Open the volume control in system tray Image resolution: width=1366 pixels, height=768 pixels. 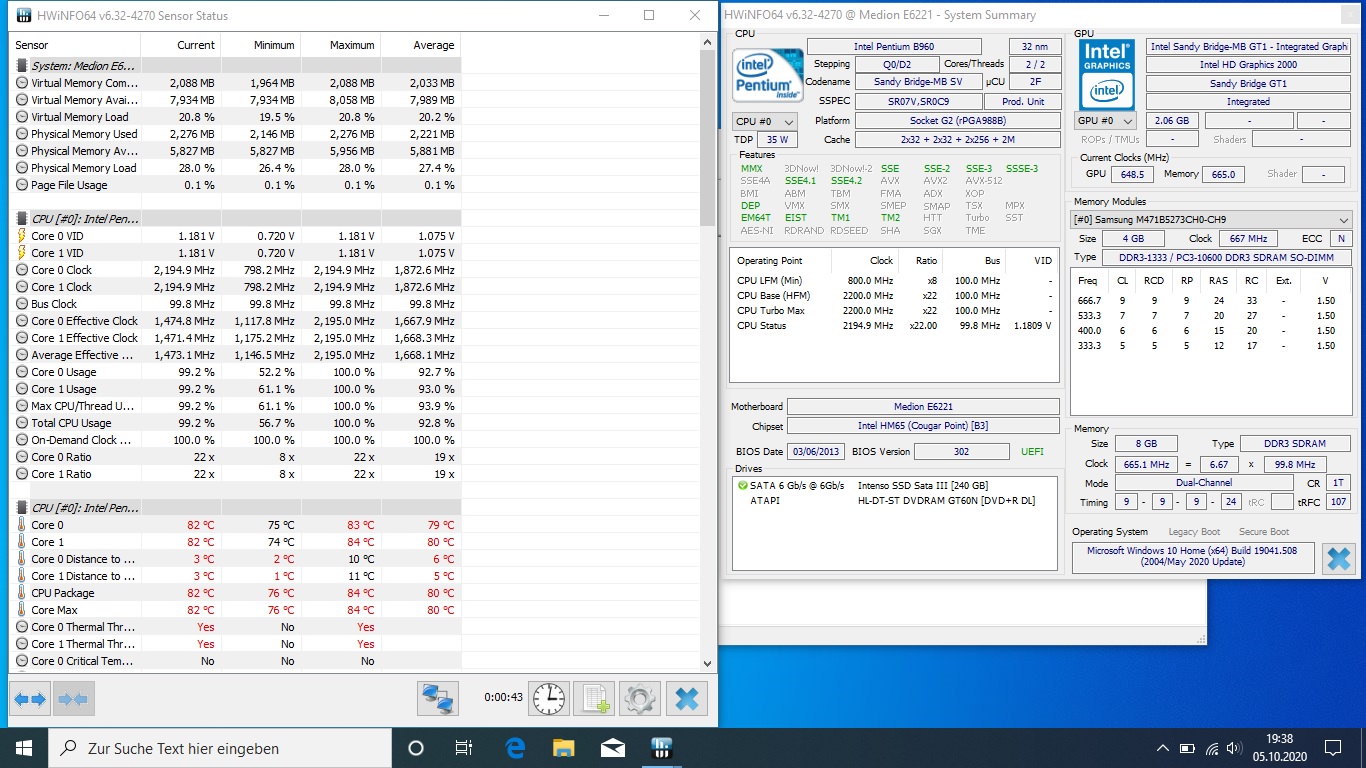pos(1236,748)
